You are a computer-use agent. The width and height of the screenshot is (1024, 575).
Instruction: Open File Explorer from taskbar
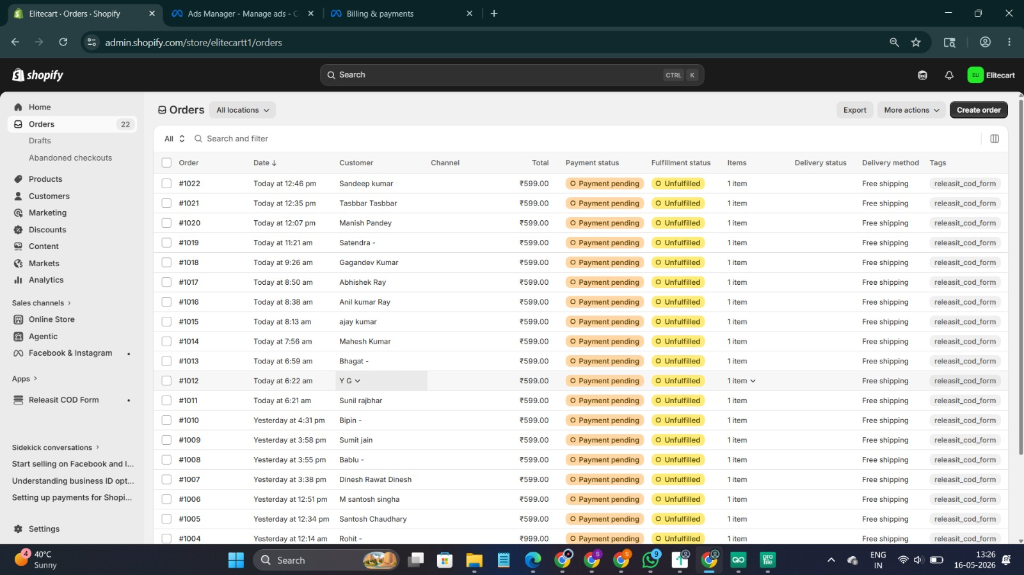tap(474, 560)
